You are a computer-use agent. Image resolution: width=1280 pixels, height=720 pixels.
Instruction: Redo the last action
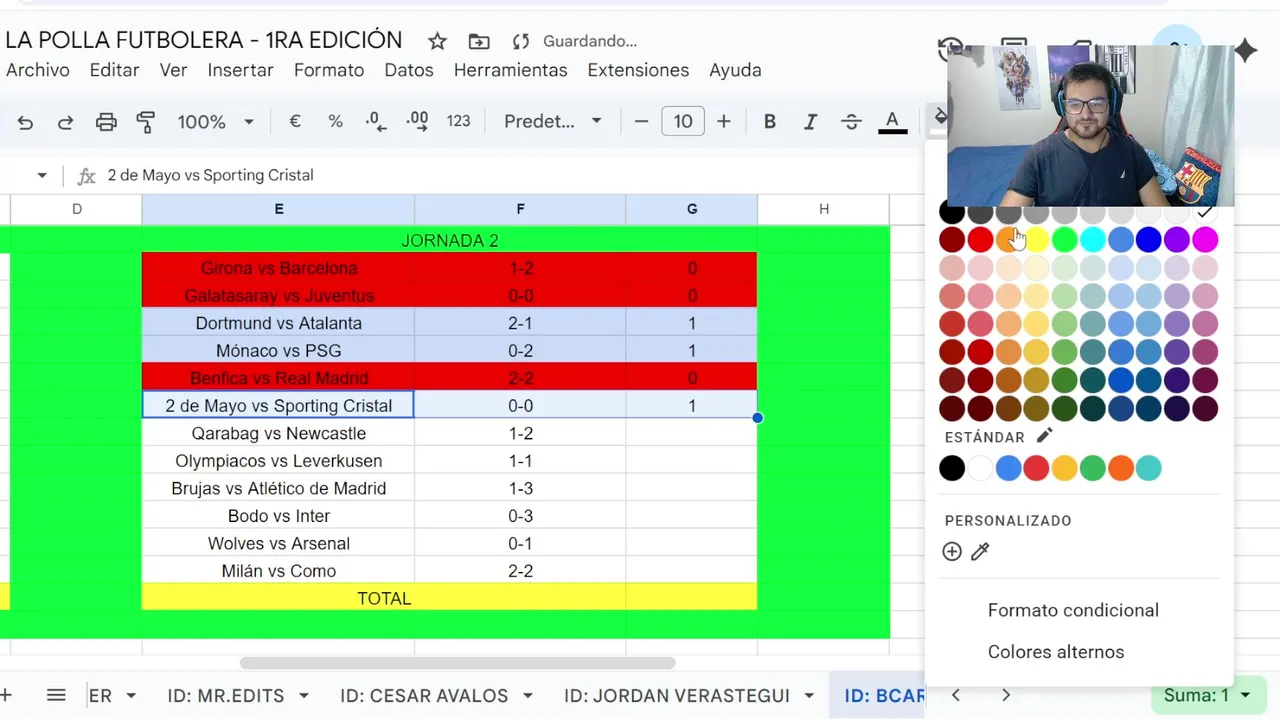[x=65, y=122]
